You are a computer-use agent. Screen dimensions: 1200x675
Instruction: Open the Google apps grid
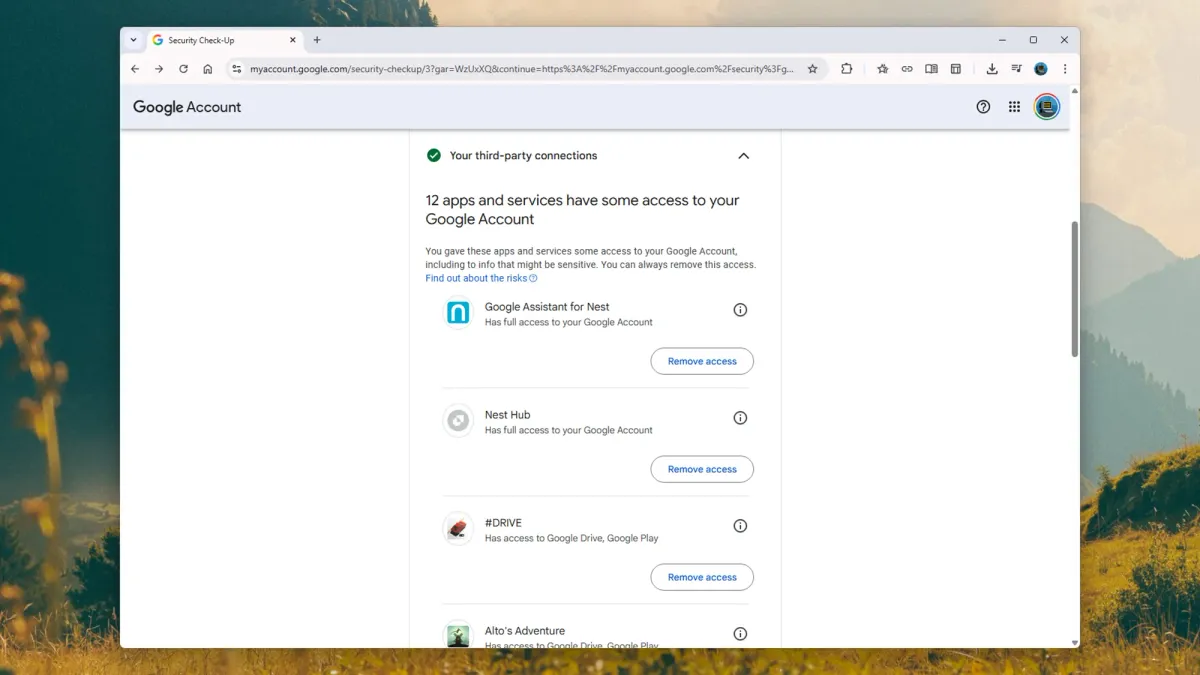(1014, 107)
